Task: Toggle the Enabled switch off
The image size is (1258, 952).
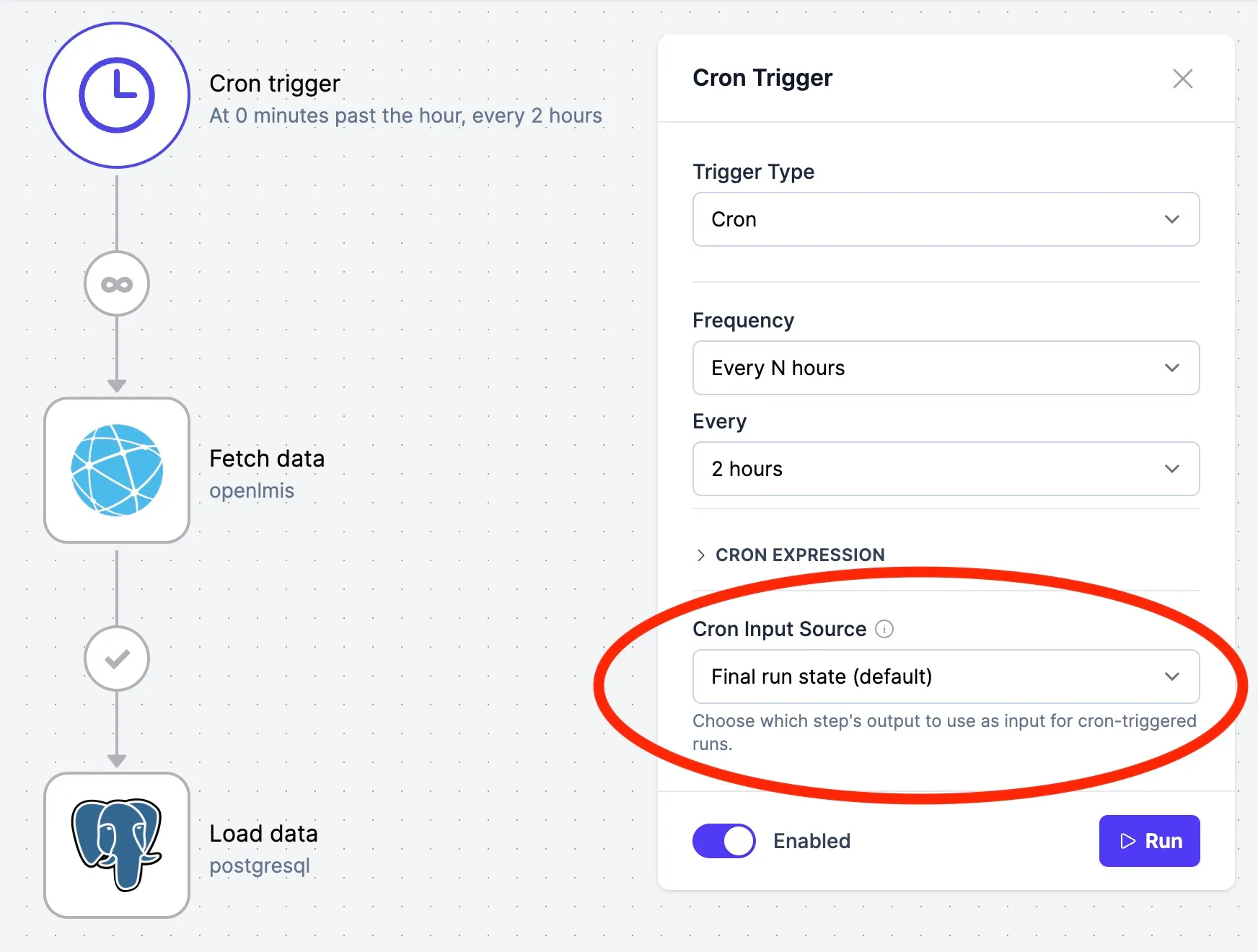Action: 723,841
